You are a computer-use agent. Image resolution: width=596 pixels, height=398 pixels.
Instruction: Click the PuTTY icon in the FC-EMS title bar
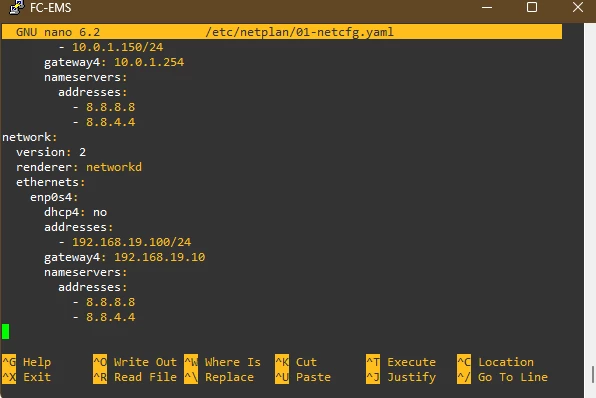(16, 7)
